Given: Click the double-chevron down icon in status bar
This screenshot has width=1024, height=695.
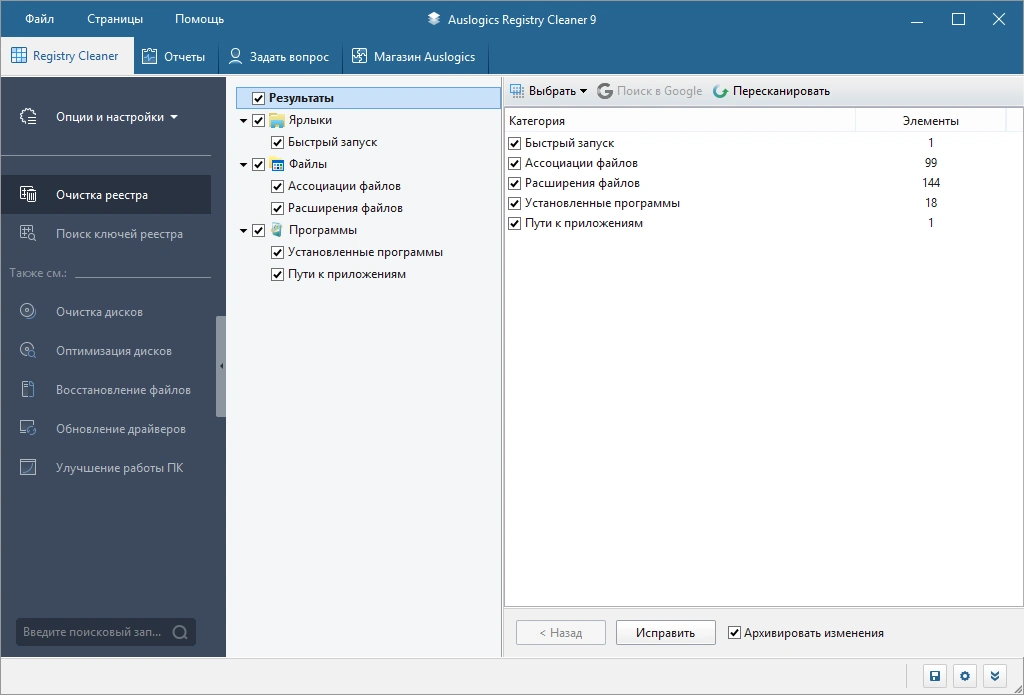Looking at the screenshot, I should point(995,676).
